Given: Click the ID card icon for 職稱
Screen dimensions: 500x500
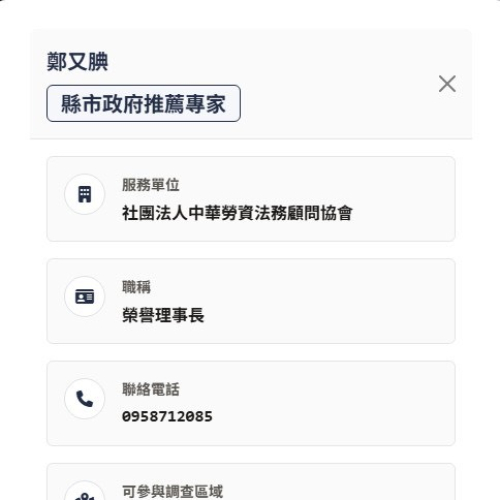Looking at the screenshot, I should (85, 296).
